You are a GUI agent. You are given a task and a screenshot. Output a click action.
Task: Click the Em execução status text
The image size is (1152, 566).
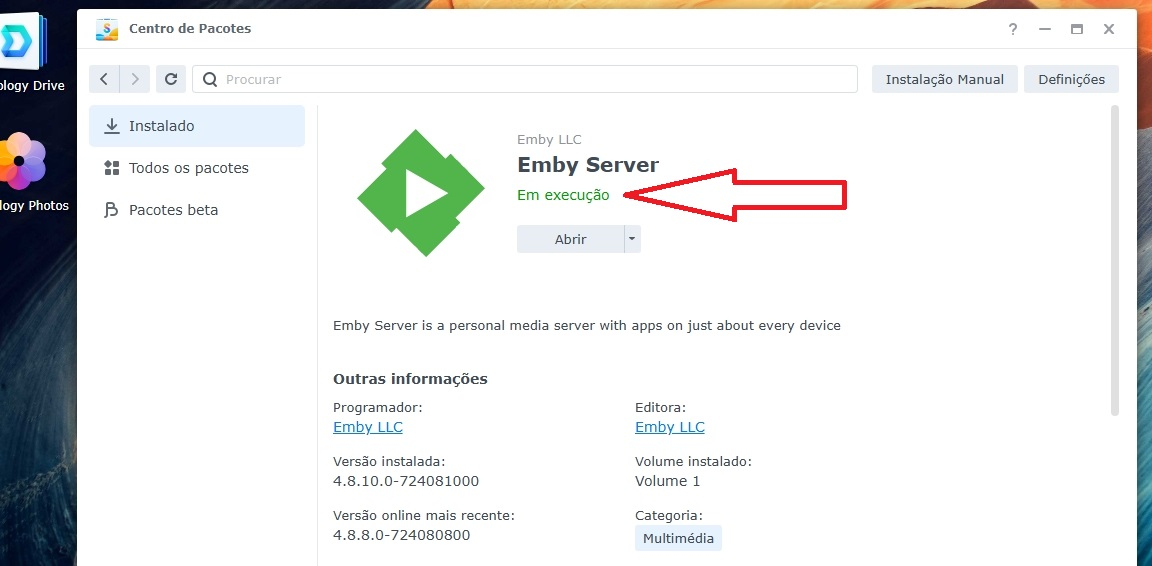click(563, 196)
